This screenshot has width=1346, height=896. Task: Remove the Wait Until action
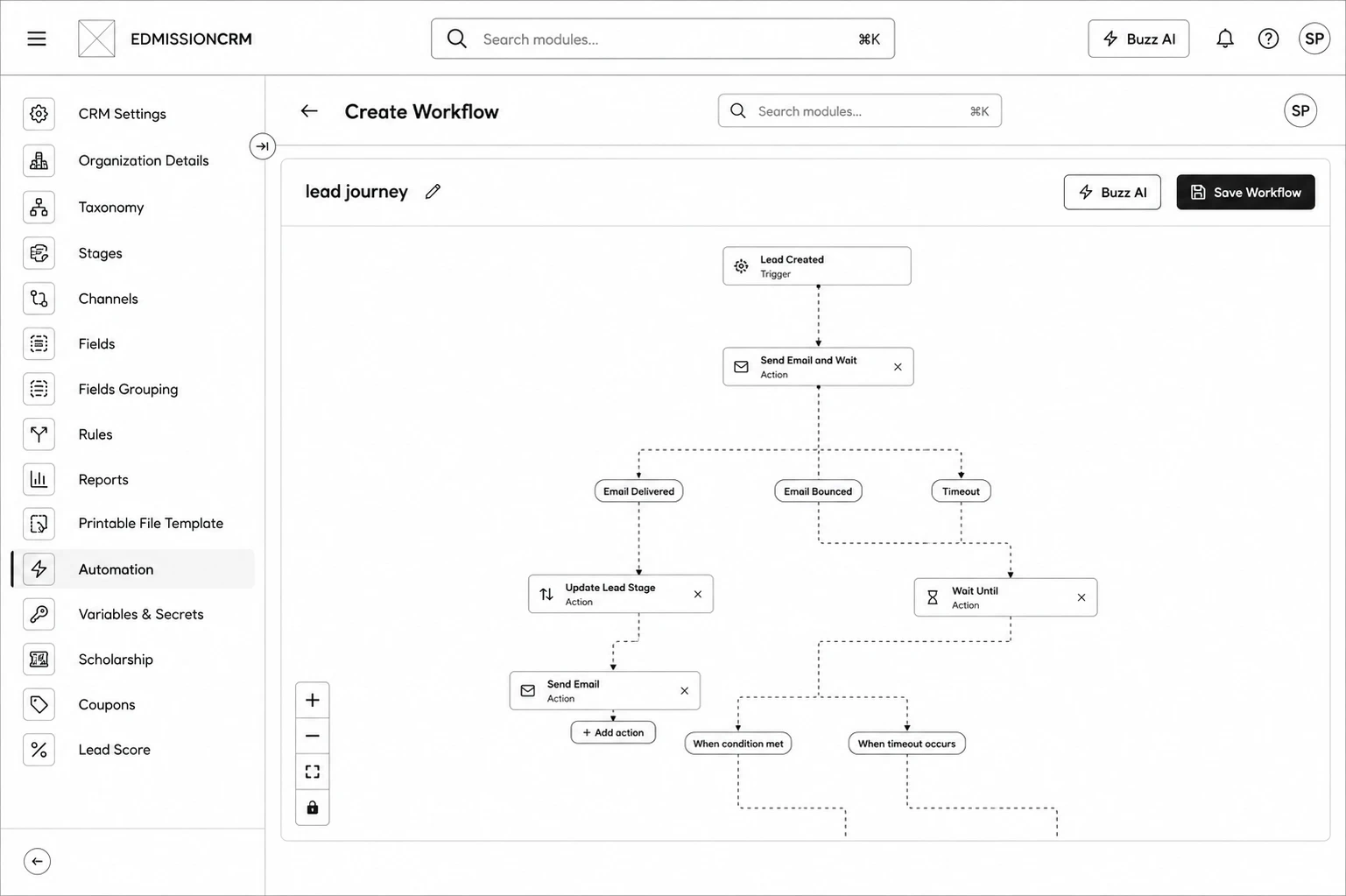[1082, 597]
